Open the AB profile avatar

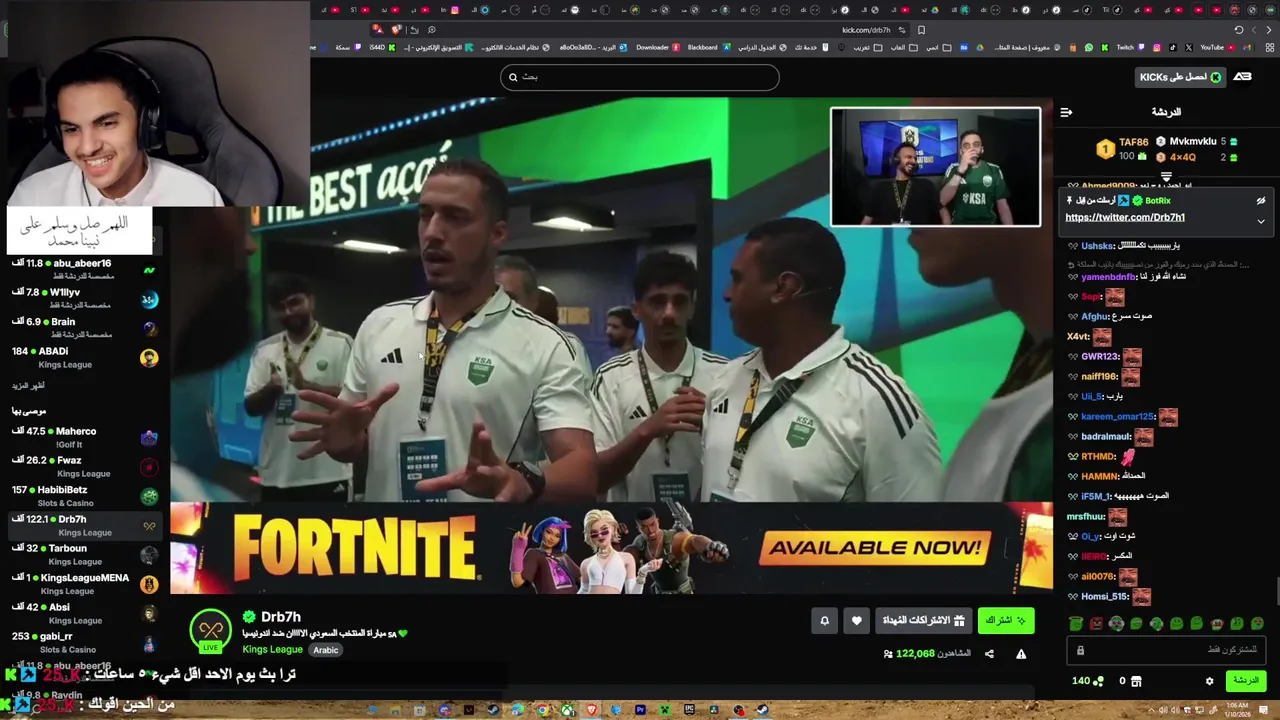coord(1243,77)
